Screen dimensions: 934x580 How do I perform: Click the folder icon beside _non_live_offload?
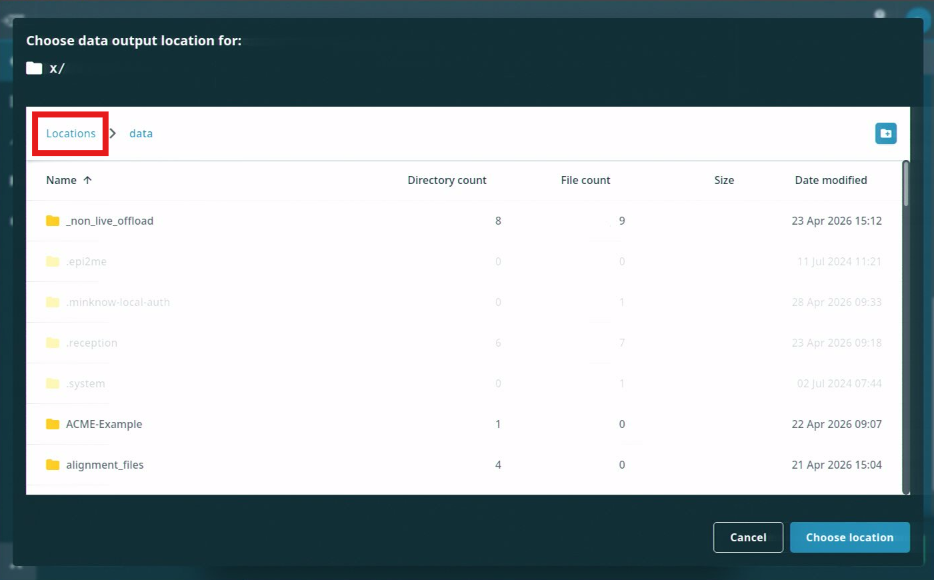[x=52, y=220]
